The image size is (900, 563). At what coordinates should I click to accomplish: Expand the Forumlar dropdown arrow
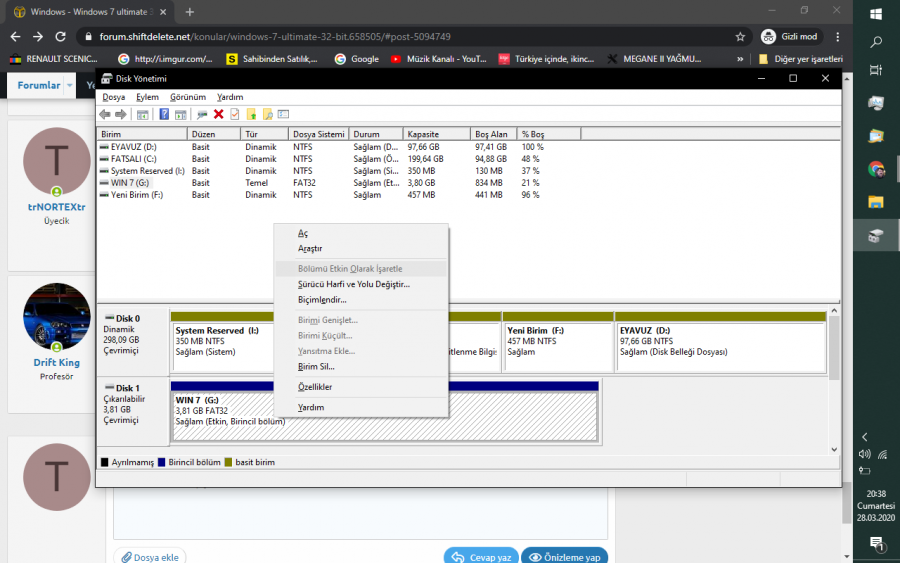(70, 86)
